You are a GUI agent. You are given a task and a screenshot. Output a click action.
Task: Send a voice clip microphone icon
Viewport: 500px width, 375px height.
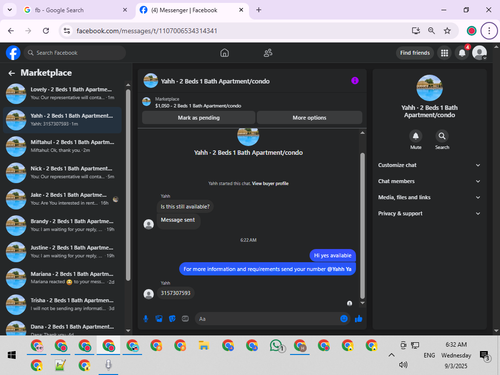click(x=146, y=319)
